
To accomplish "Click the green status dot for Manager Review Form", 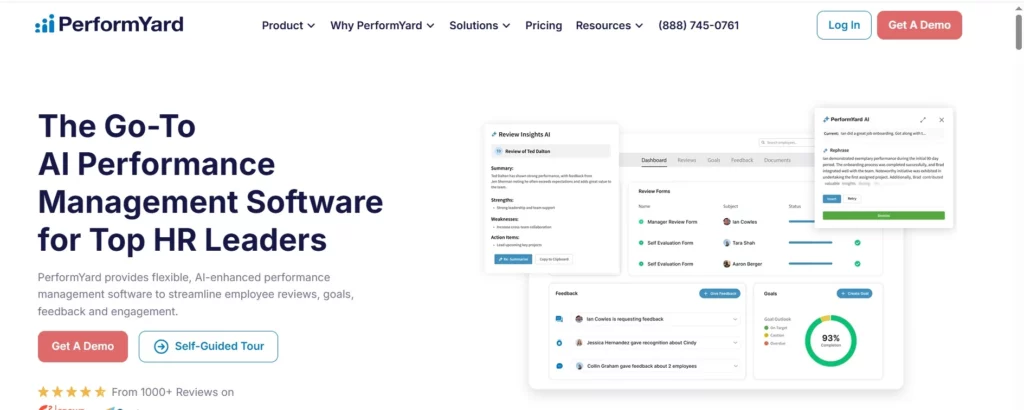I will [x=641, y=221].
